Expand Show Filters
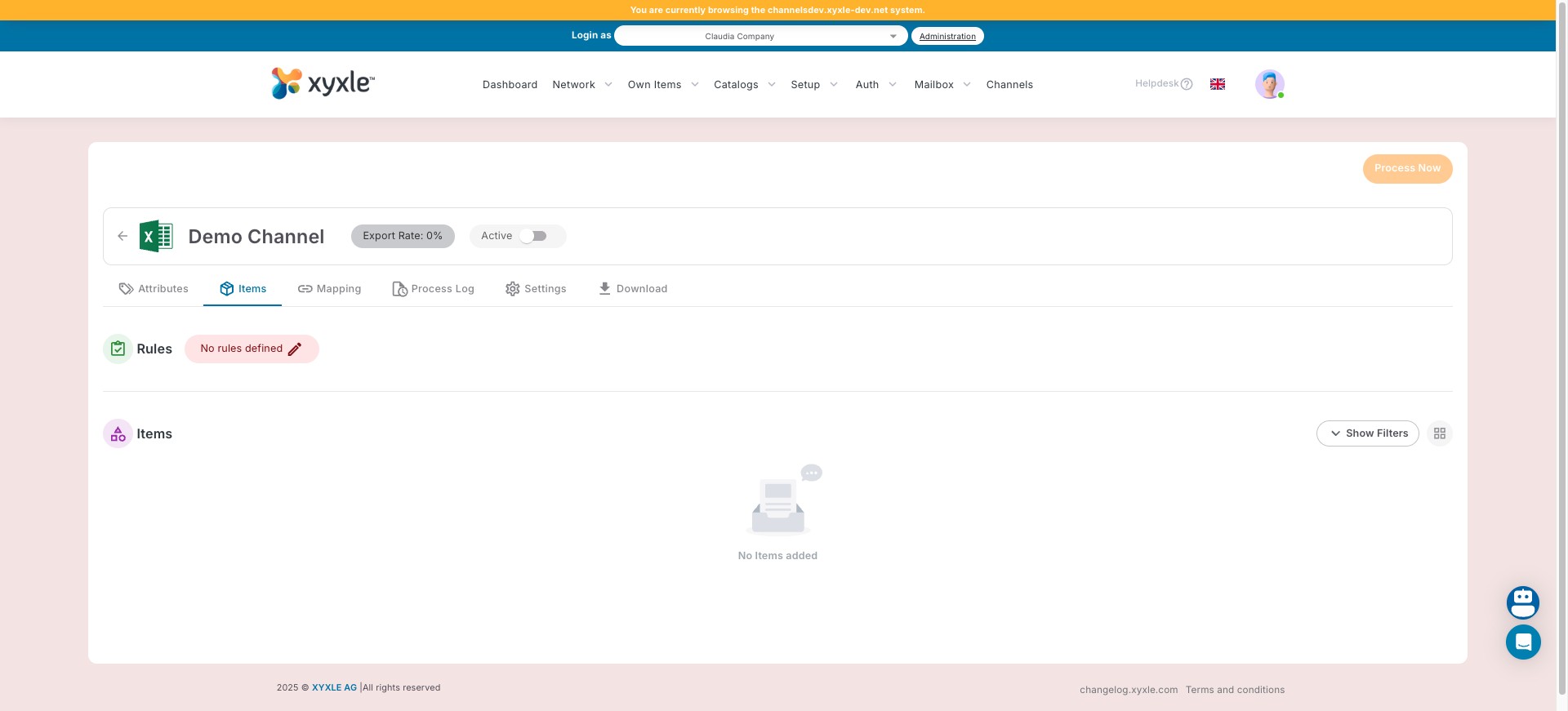 click(1367, 433)
